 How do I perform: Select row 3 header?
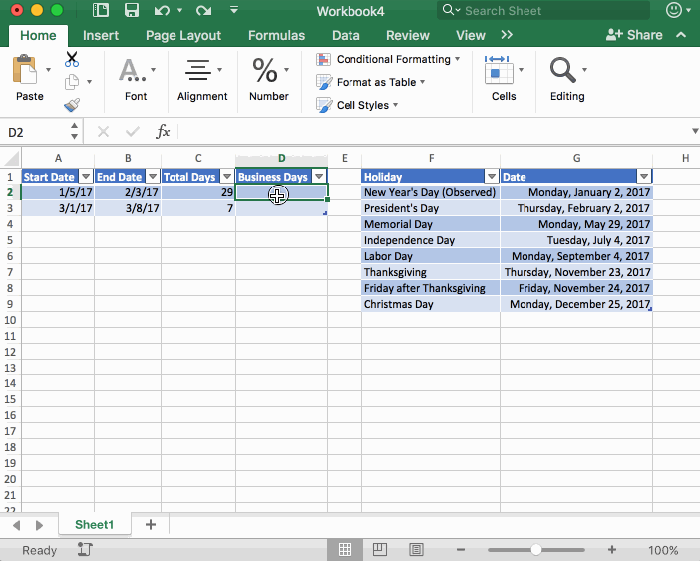10,208
